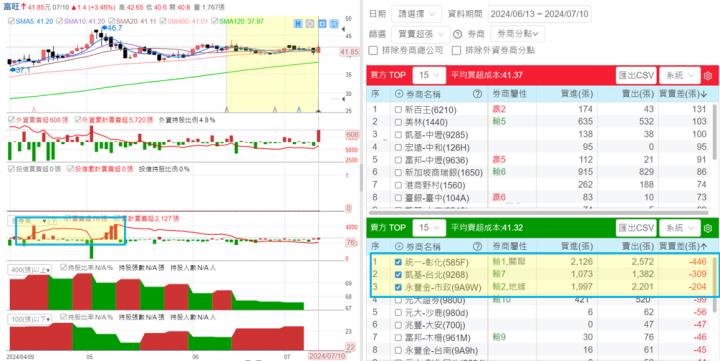
Task: Export buyer list with 匯出CSV button
Action: point(636,75)
